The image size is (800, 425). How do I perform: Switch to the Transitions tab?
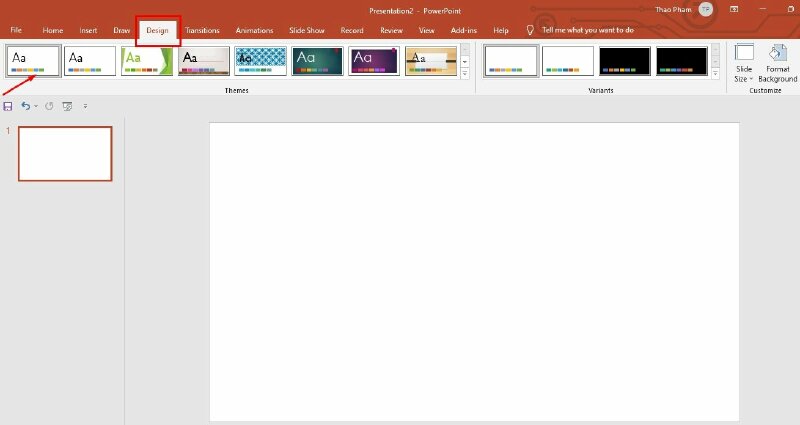[x=202, y=30]
